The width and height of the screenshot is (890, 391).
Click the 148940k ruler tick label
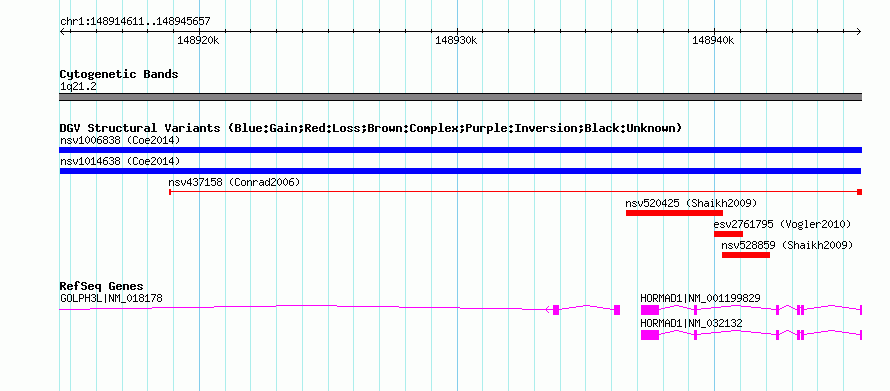(x=713, y=40)
